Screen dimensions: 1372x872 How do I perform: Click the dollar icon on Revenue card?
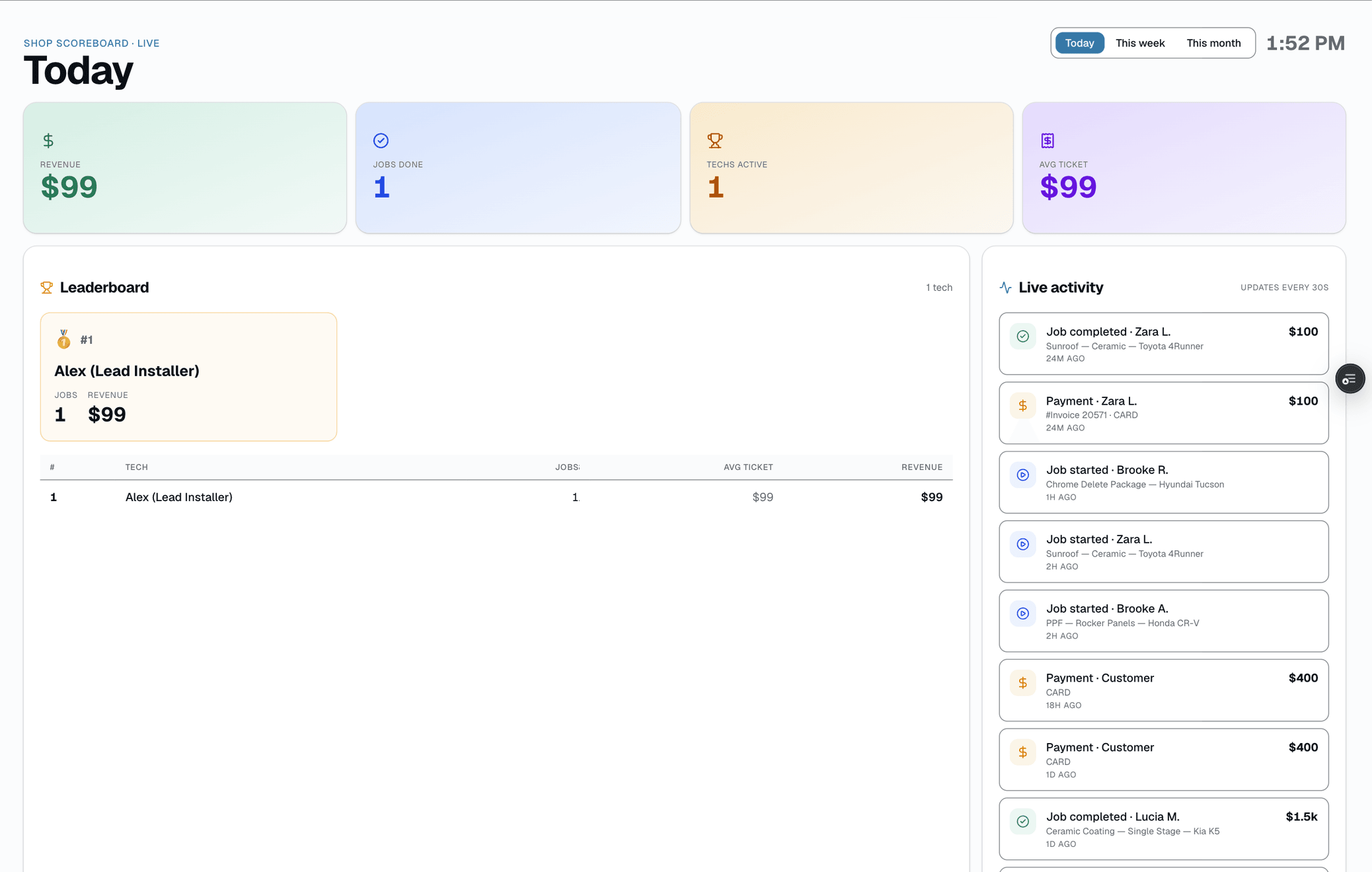coord(48,140)
